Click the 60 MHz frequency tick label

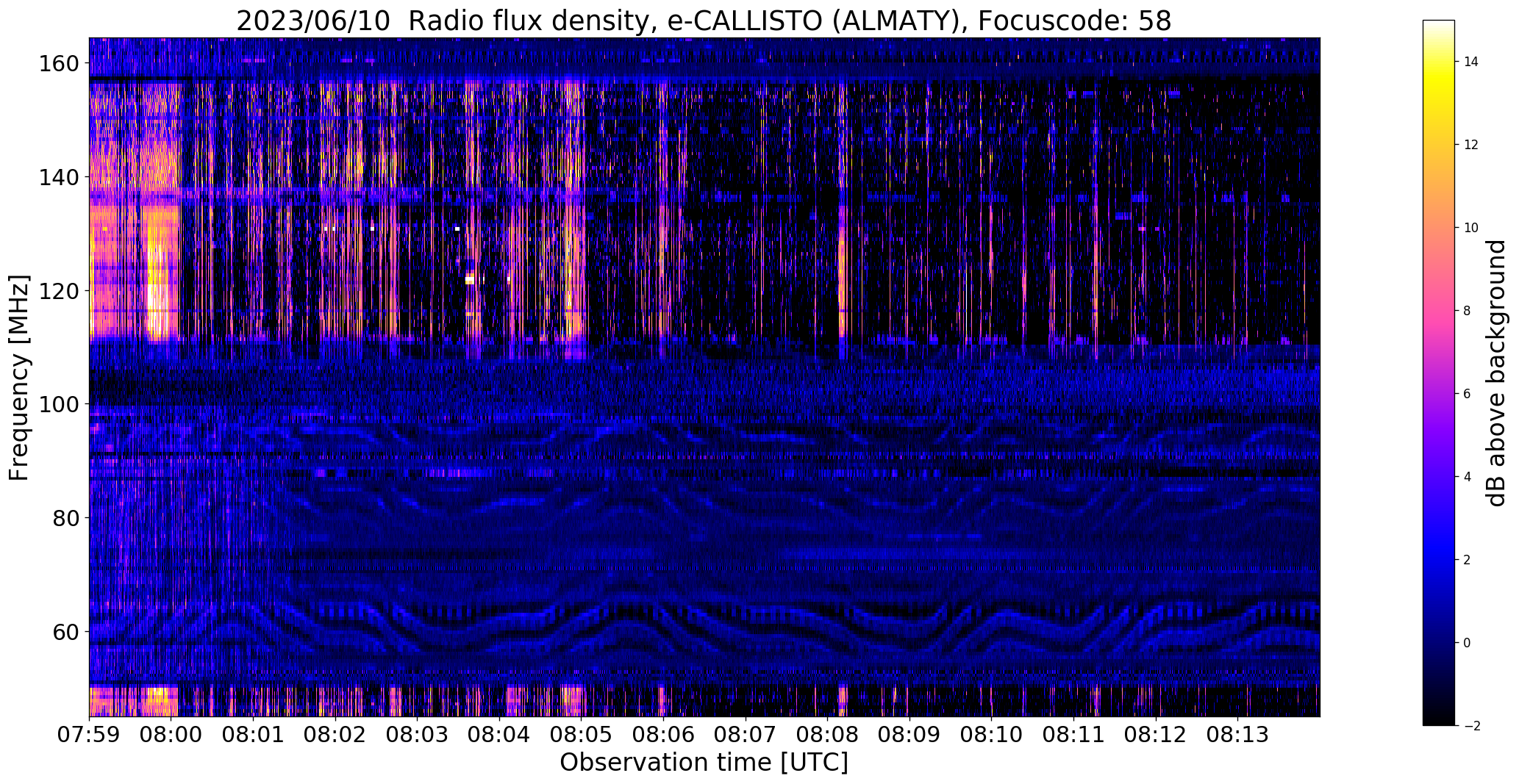point(66,632)
